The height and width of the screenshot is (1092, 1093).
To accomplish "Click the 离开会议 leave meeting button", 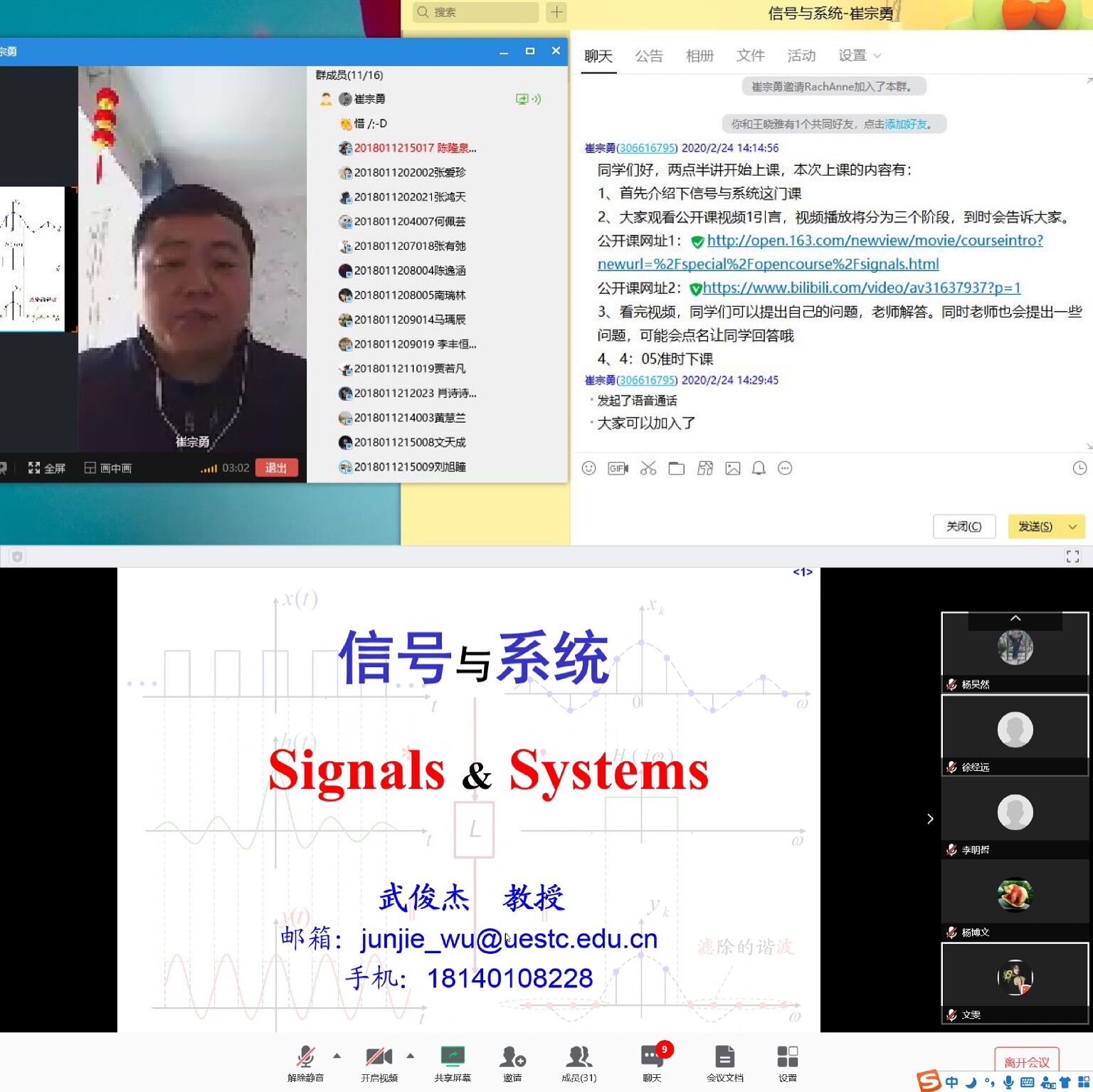I will pyautogui.click(x=1026, y=1061).
